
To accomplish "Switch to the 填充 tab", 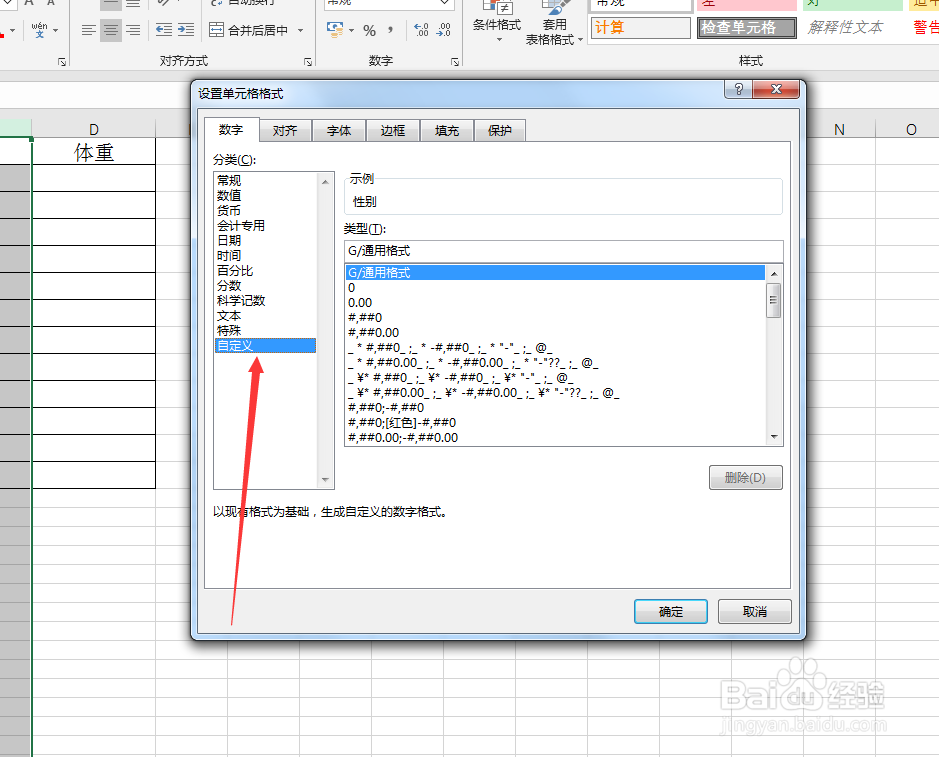I will [447, 131].
